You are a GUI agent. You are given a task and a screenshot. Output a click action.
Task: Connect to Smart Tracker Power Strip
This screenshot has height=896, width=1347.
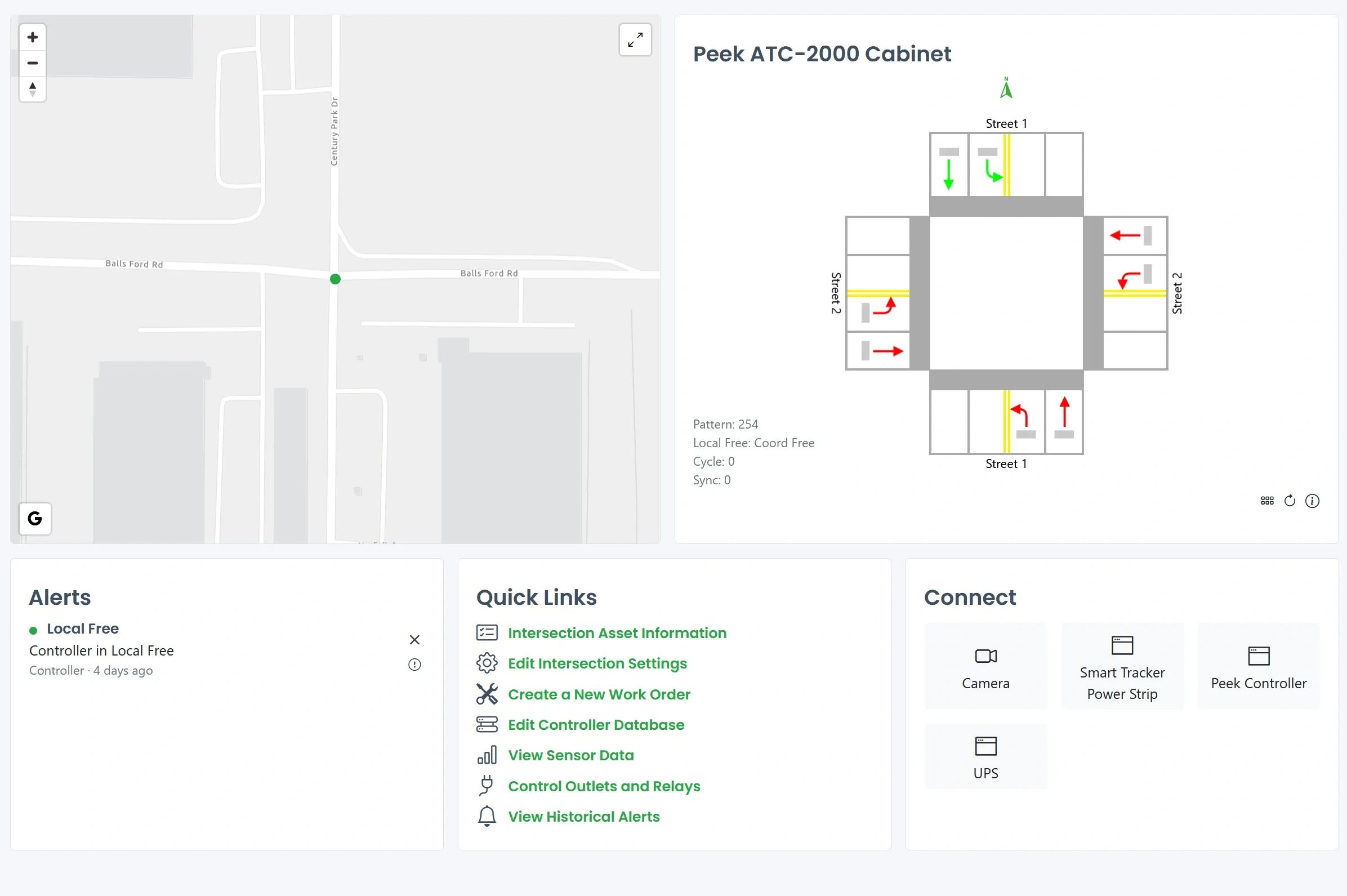pos(1122,666)
